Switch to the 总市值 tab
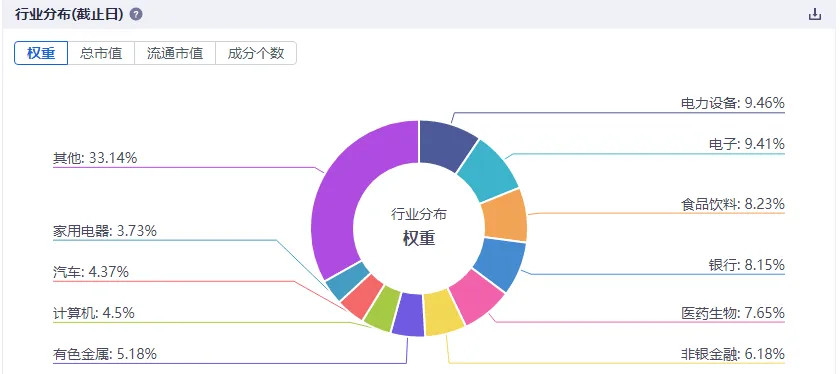 coord(101,54)
